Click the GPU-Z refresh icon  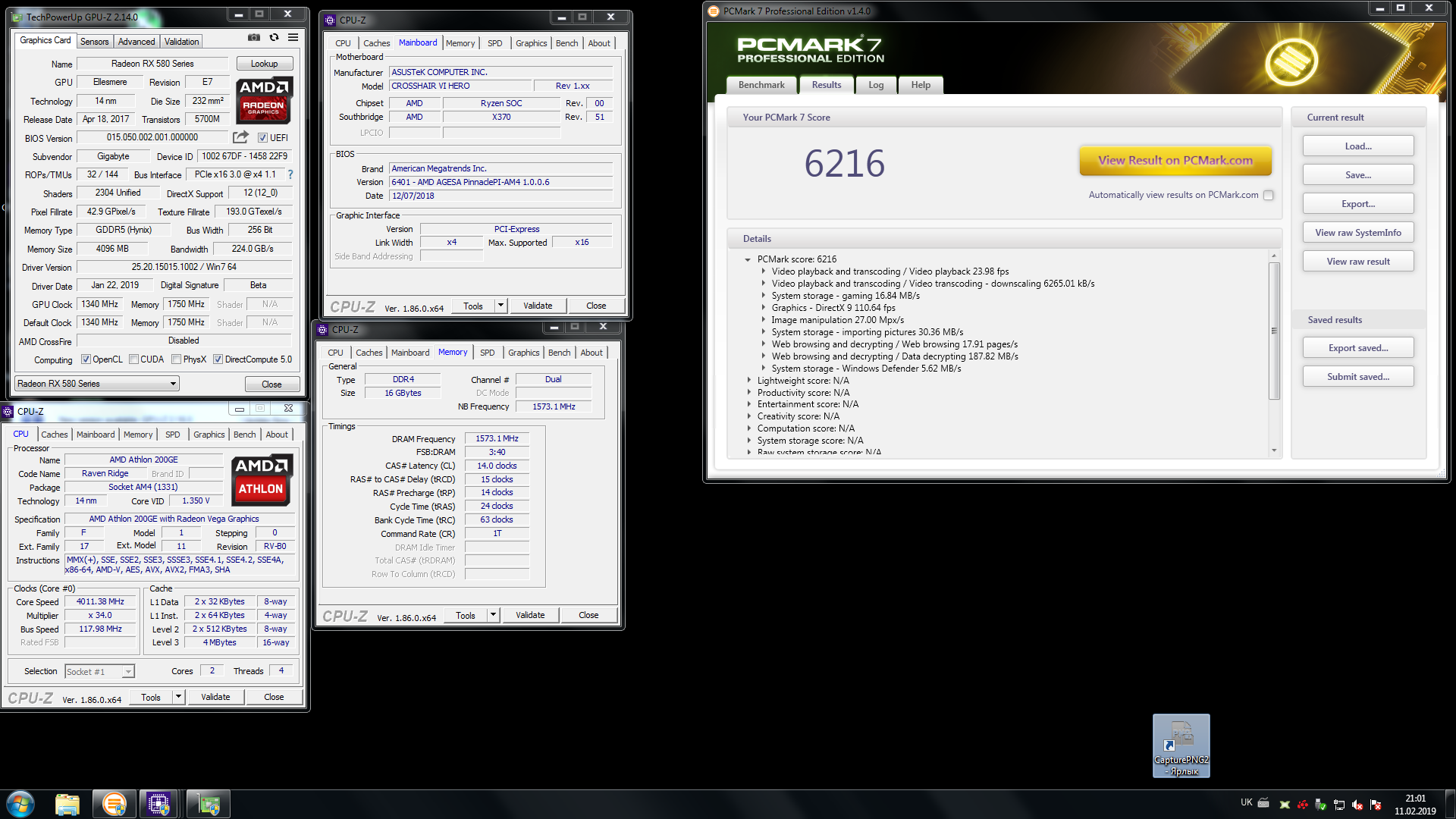pos(274,37)
